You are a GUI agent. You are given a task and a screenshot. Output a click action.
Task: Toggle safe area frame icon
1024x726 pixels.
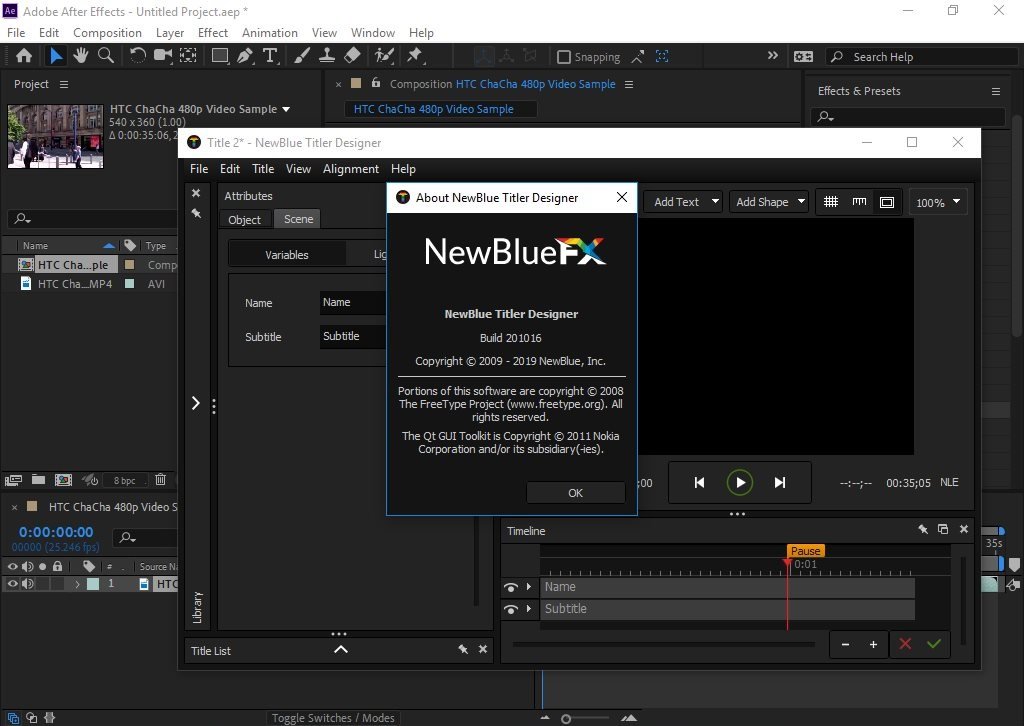point(887,202)
